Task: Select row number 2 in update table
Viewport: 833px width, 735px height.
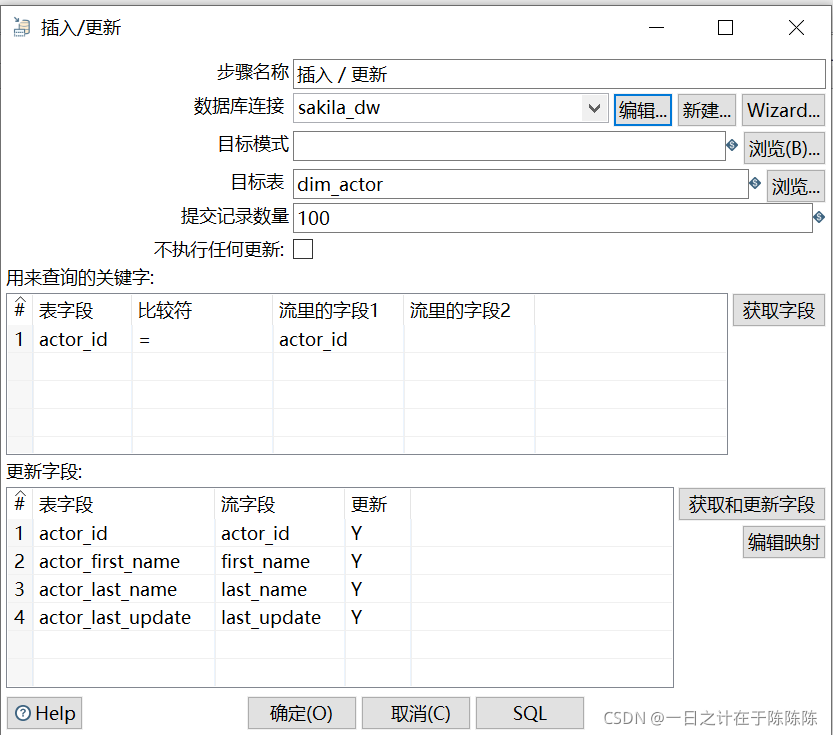Action: pyautogui.click(x=20, y=561)
